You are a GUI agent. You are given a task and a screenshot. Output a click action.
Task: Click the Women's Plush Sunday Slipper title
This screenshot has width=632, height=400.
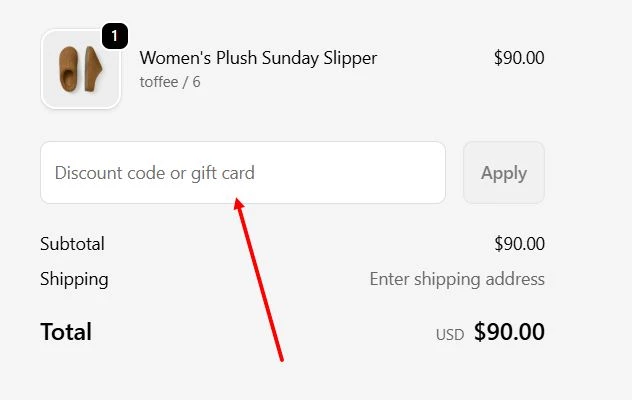(x=258, y=58)
